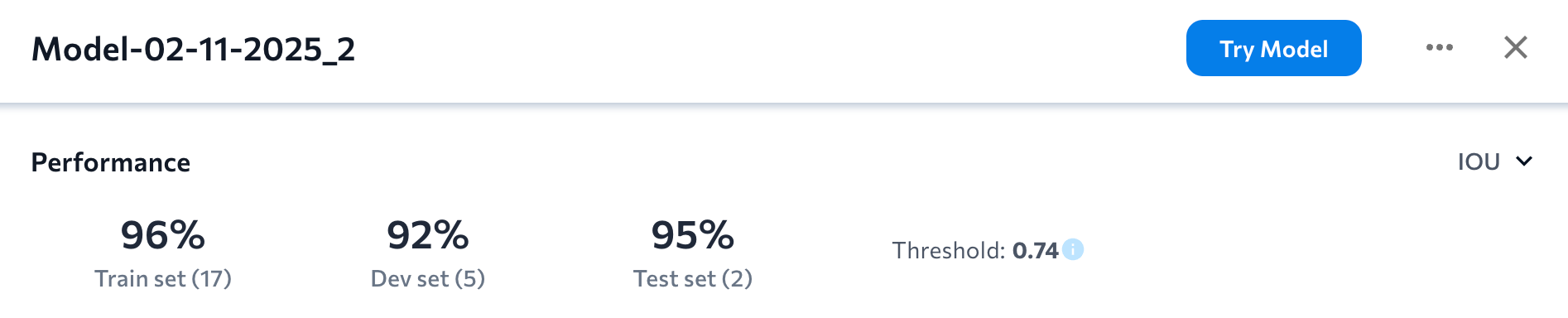Change performance metric from IOU
Screen dimensions: 1568x318
(1495, 161)
